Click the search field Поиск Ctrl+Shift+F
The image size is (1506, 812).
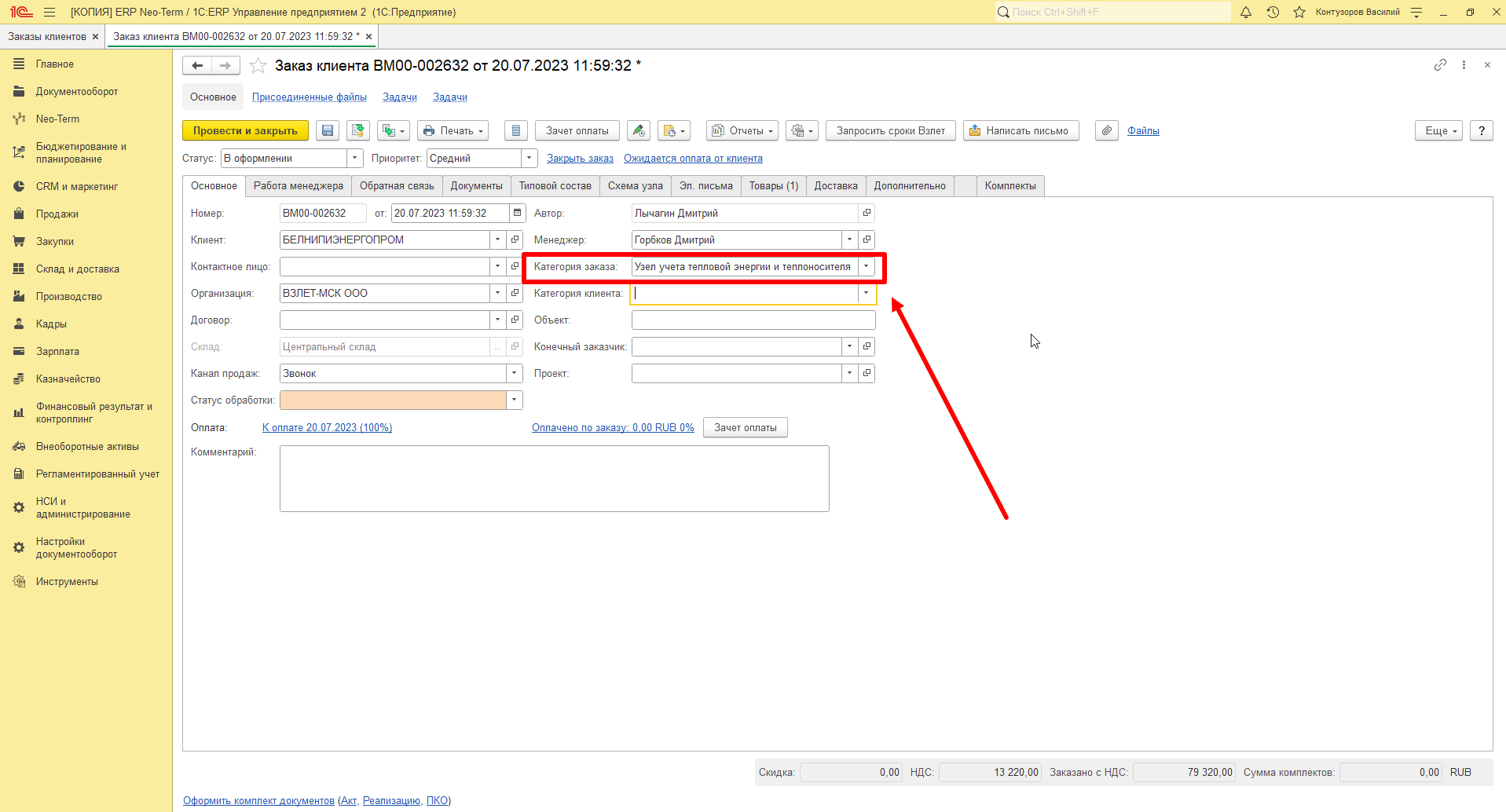click(1112, 12)
